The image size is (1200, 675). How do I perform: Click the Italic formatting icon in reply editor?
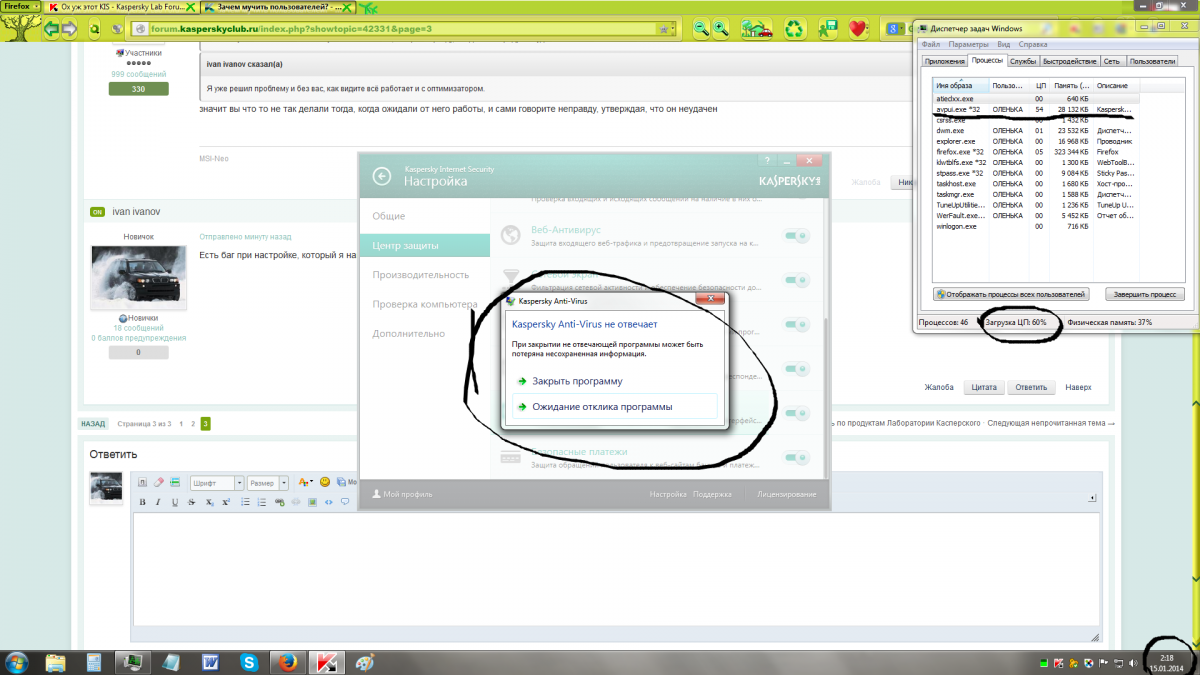(x=158, y=502)
